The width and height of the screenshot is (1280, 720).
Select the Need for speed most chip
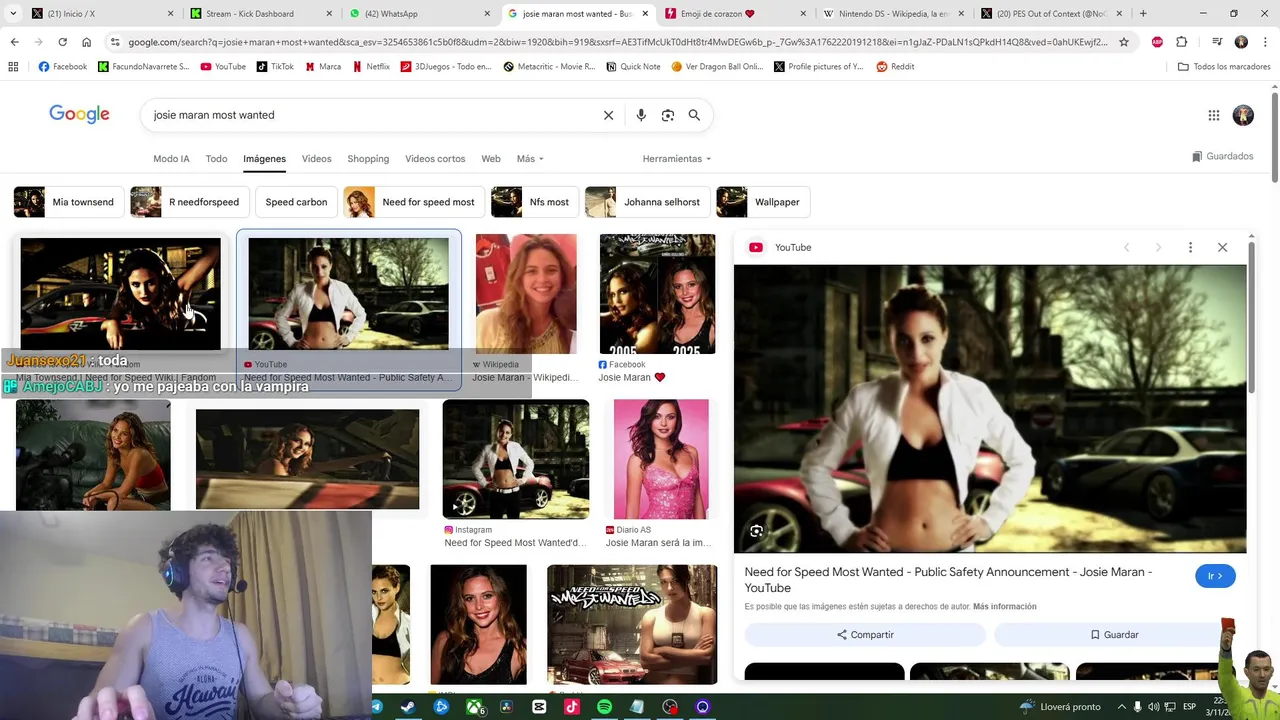coord(414,202)
